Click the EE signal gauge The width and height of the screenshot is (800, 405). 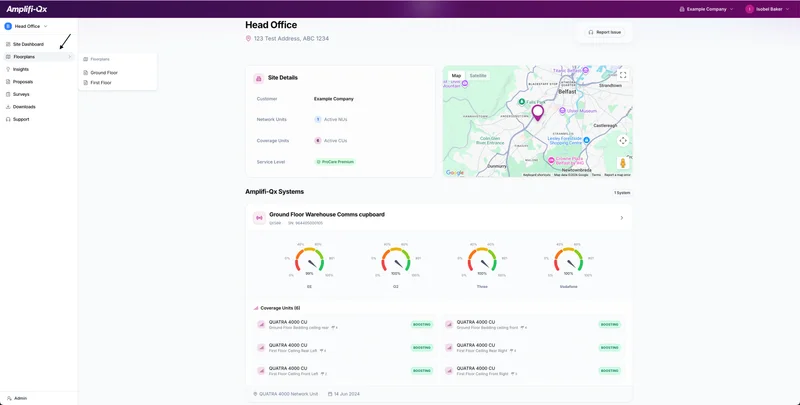[x=309, y=264]
